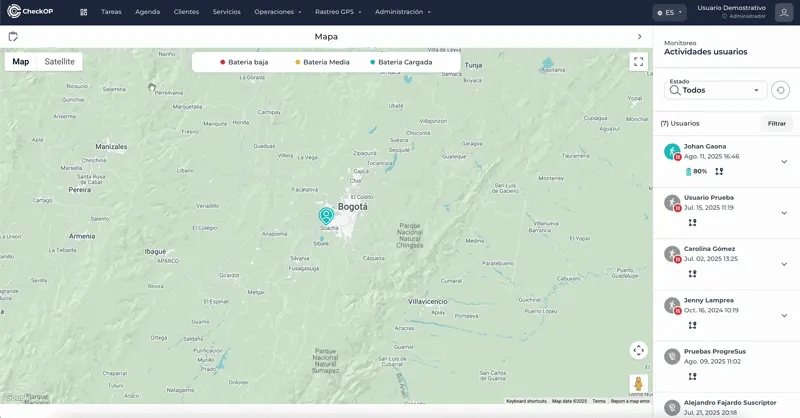This screenshot has height=418, width=800.
Task: Click Usuario Prueba's avatar icon
Action: click(x=672, y=203)
